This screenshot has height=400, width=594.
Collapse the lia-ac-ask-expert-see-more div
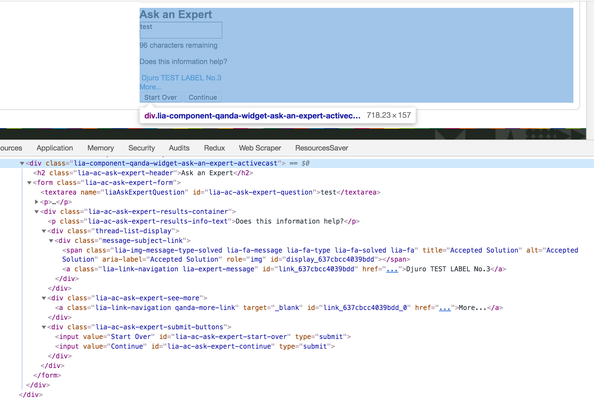pyautogui.click(x=44, y=298)
